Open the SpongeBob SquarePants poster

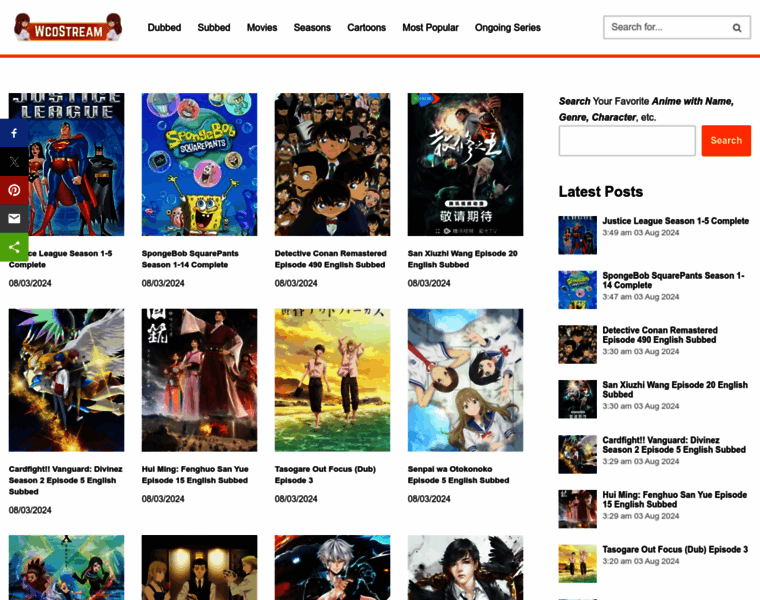199,164
